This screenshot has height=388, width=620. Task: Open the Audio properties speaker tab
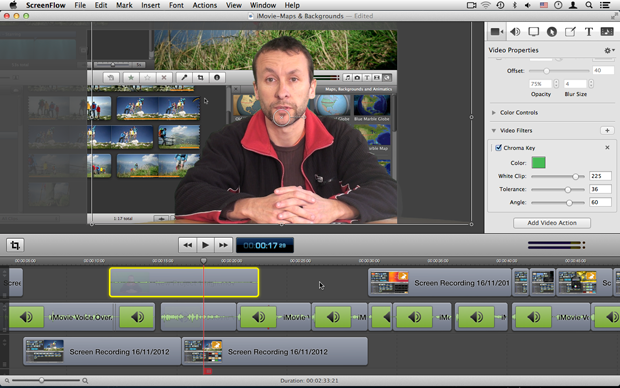tap(515, 32)
